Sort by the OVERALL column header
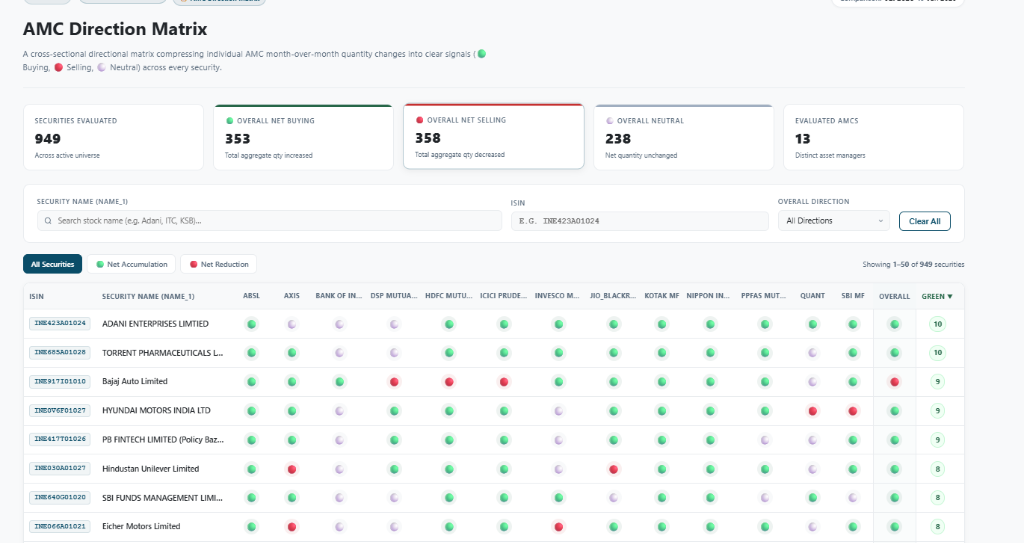 (894, 296)
